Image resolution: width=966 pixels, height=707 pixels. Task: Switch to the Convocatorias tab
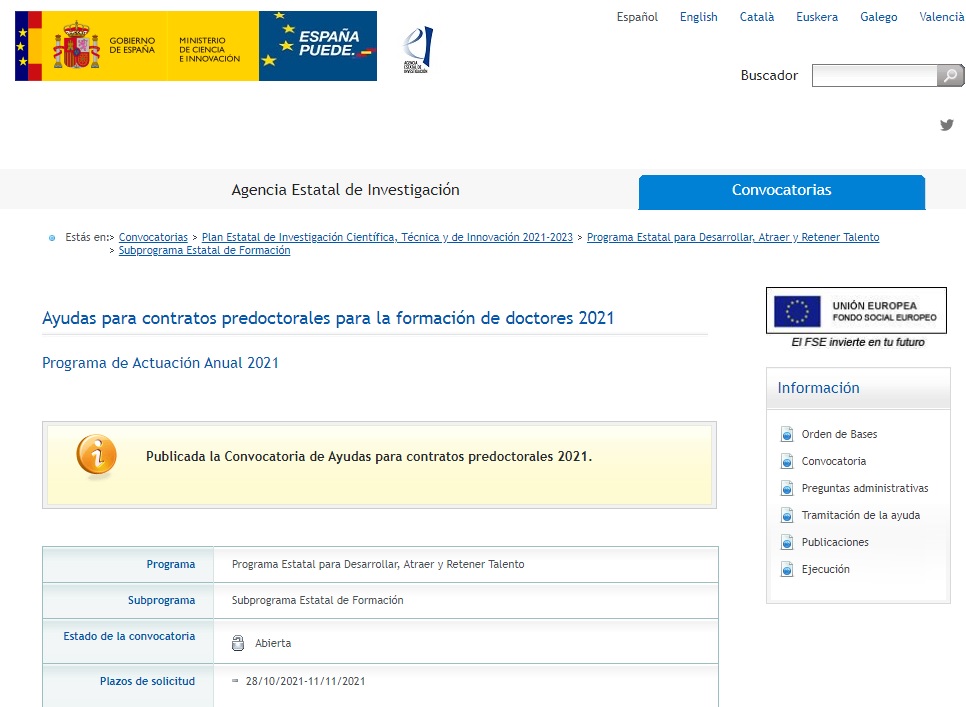pos(781,190)
